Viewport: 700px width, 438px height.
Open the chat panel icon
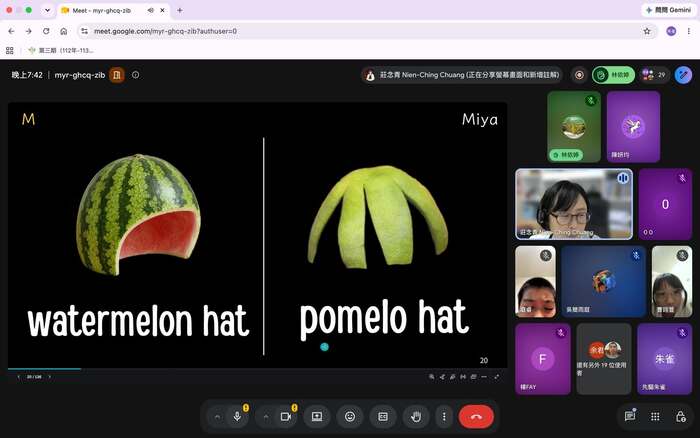630,416
